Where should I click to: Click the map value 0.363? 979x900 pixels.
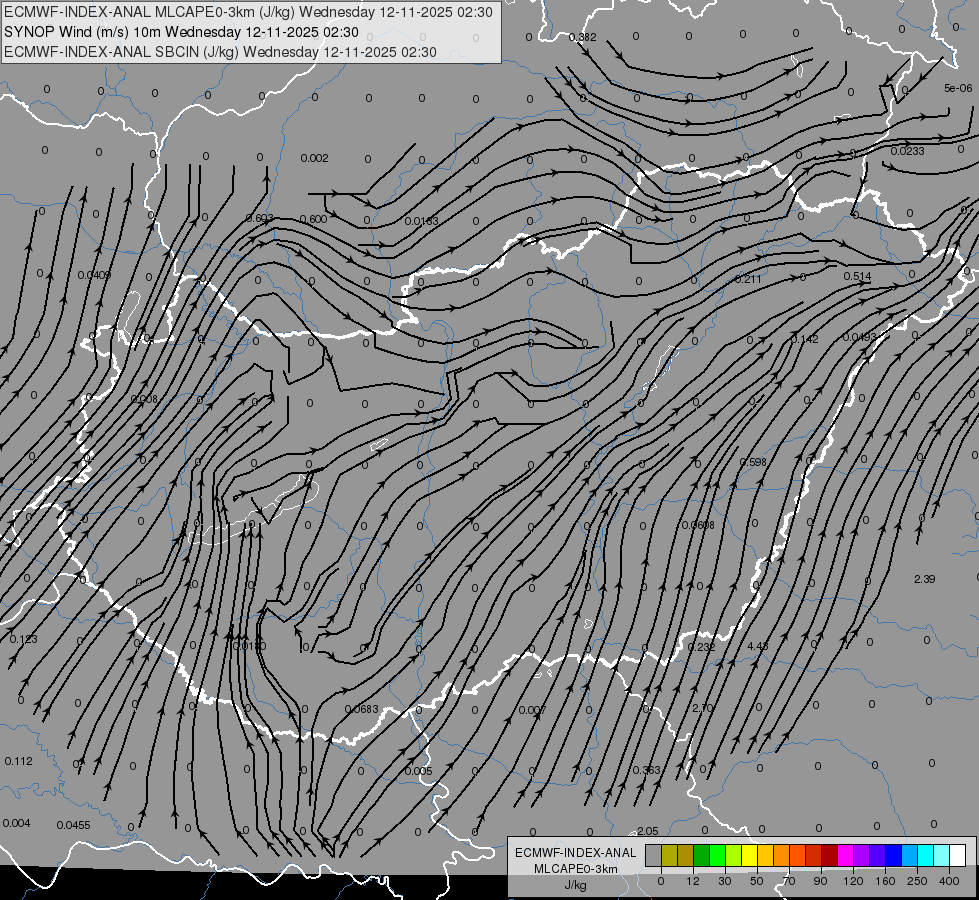tap(646, 770)
